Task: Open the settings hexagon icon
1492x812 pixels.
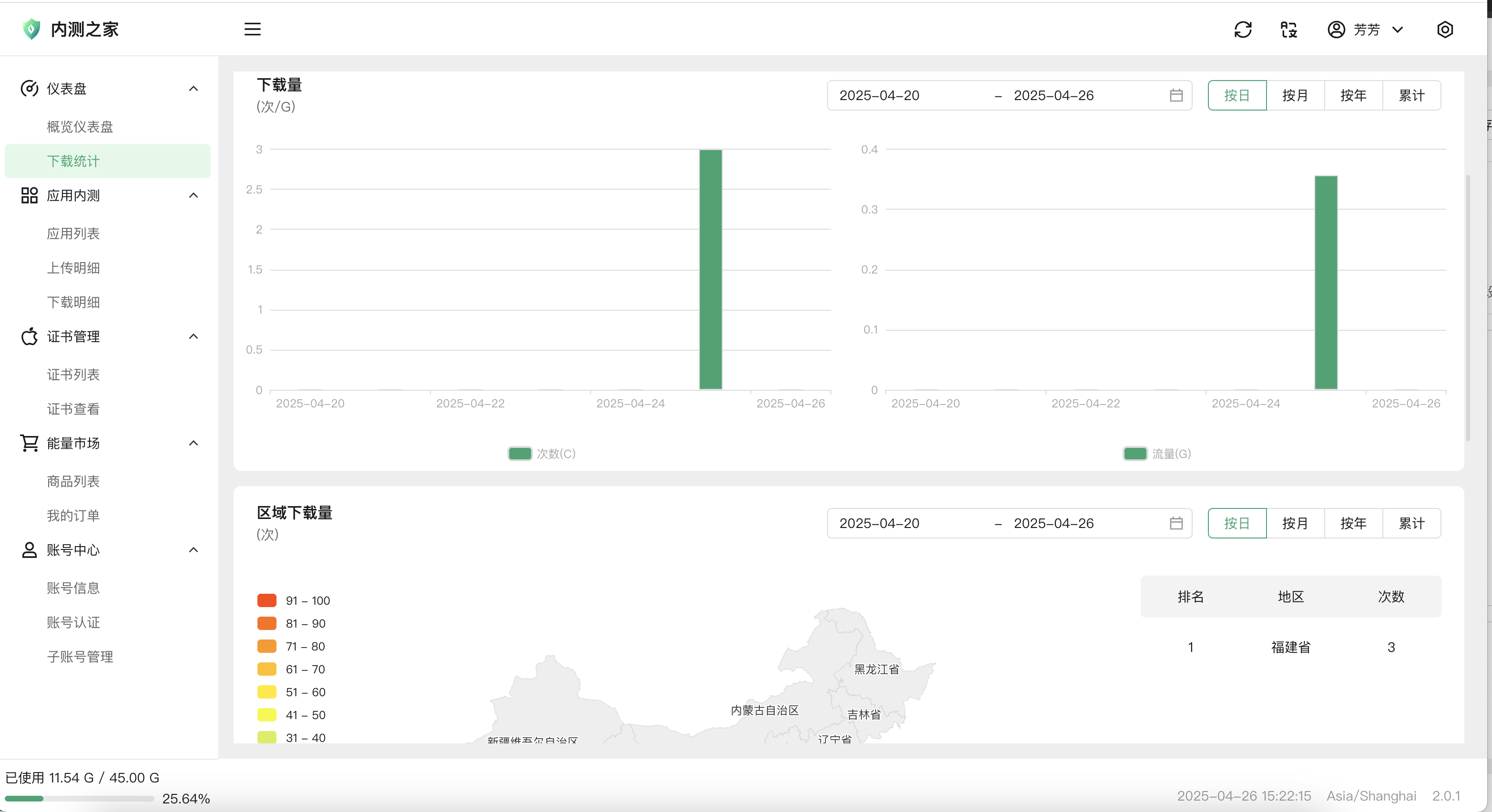Action: coord(1445,30)
